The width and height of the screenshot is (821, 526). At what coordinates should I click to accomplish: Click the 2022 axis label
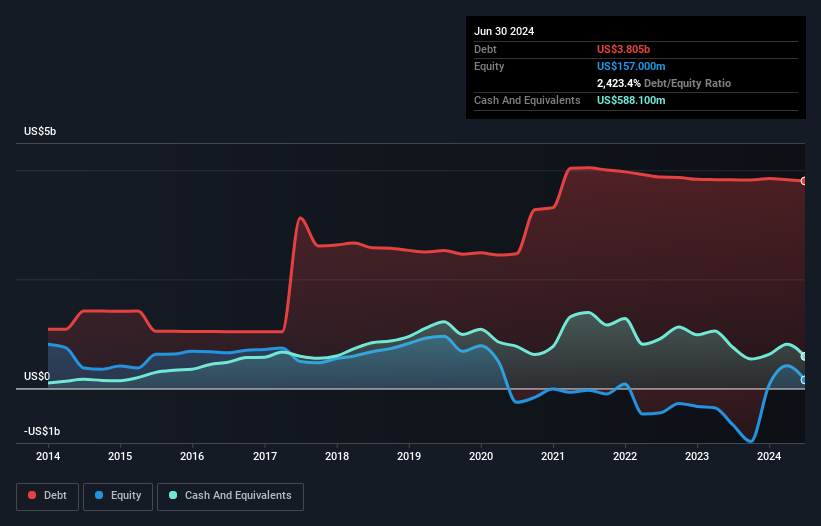(x=625, y=456)
